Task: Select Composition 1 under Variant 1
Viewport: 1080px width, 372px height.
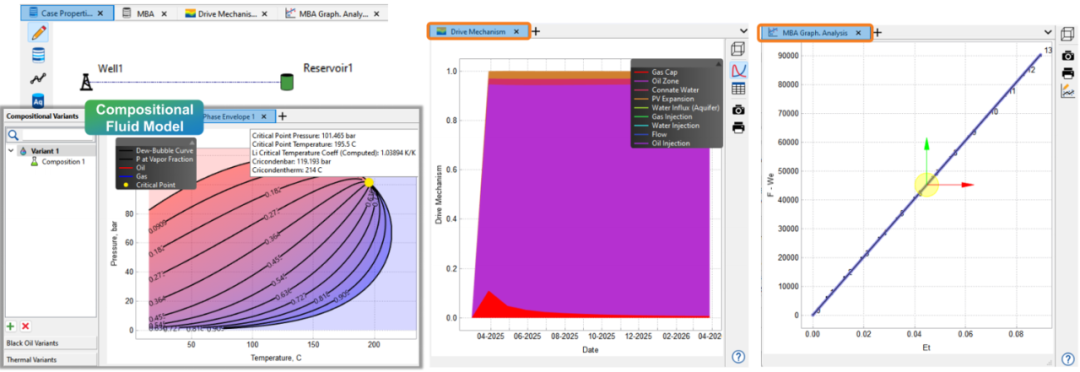Action: pos(63,162)
